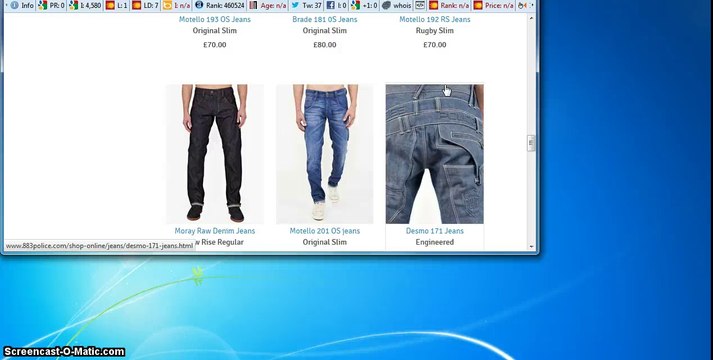Click the SEMrush Rank: n/a item
Viewport: 713px width, 360px height.
pyautogui.click(x=449, y=5)
